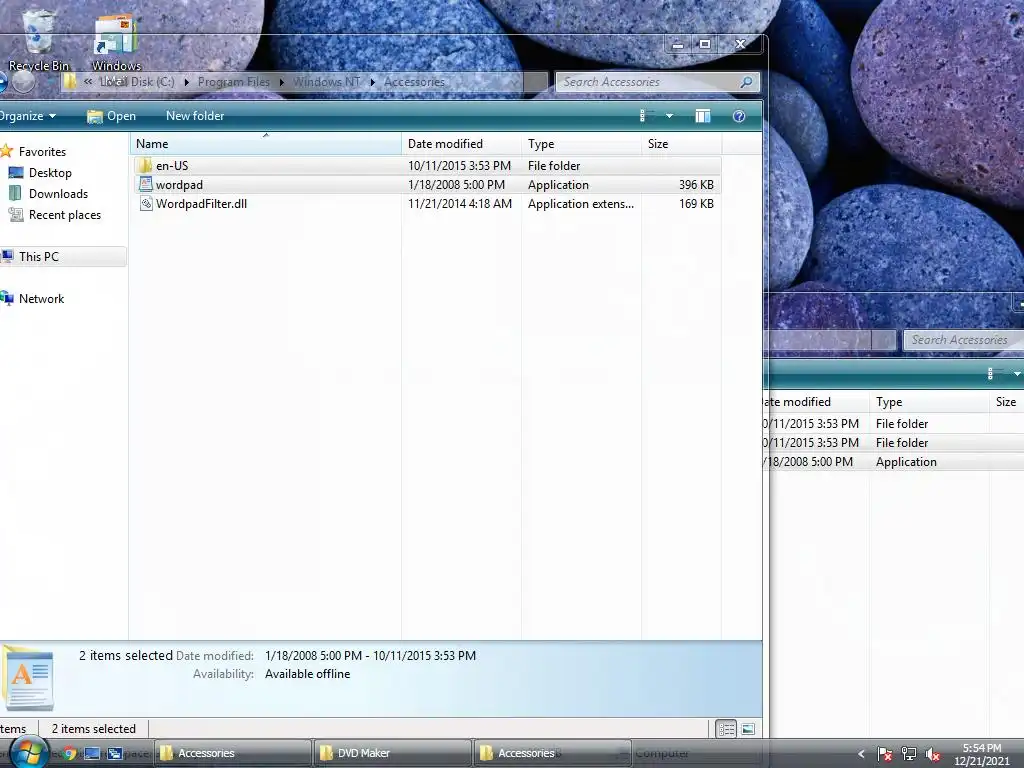This screenshot has height=768, width=1024.
Task: Go to Program Files in address bar
Action: pyautogui.click(x=234, y=82)
